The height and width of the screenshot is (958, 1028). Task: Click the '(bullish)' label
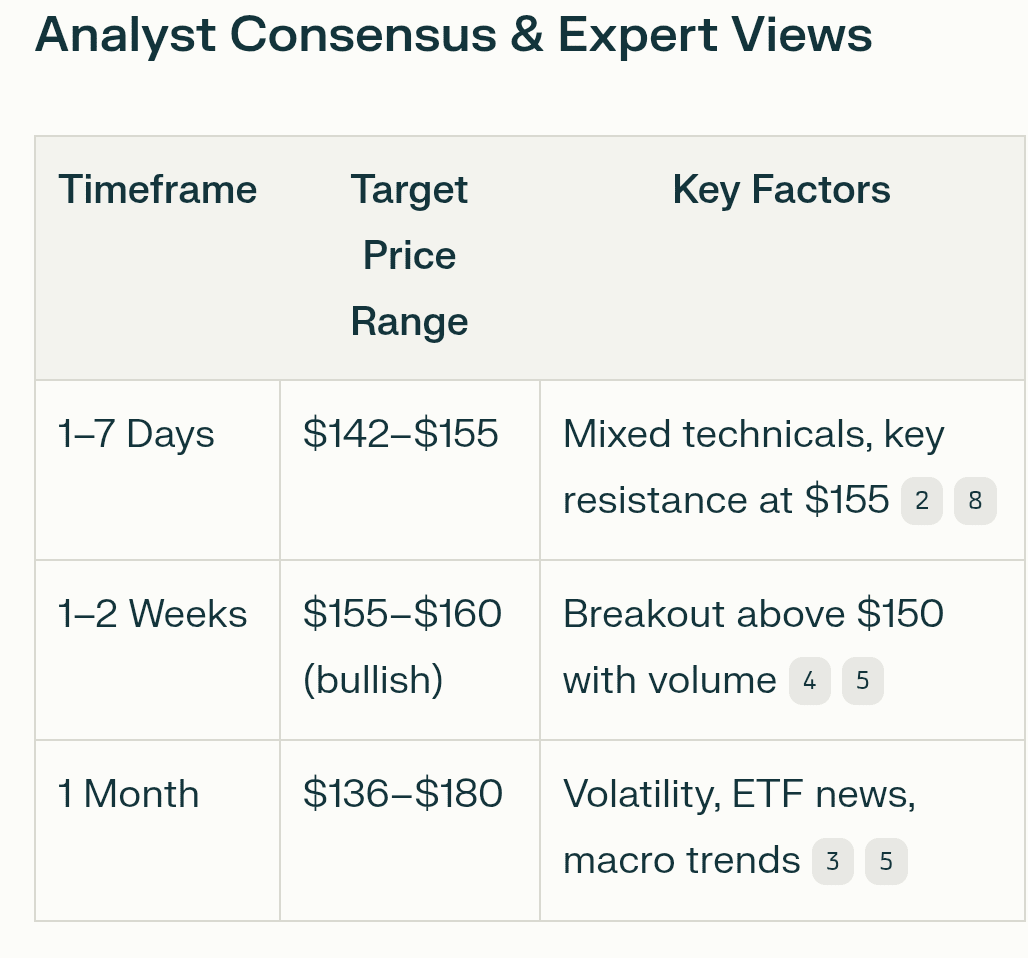point(372,680)
